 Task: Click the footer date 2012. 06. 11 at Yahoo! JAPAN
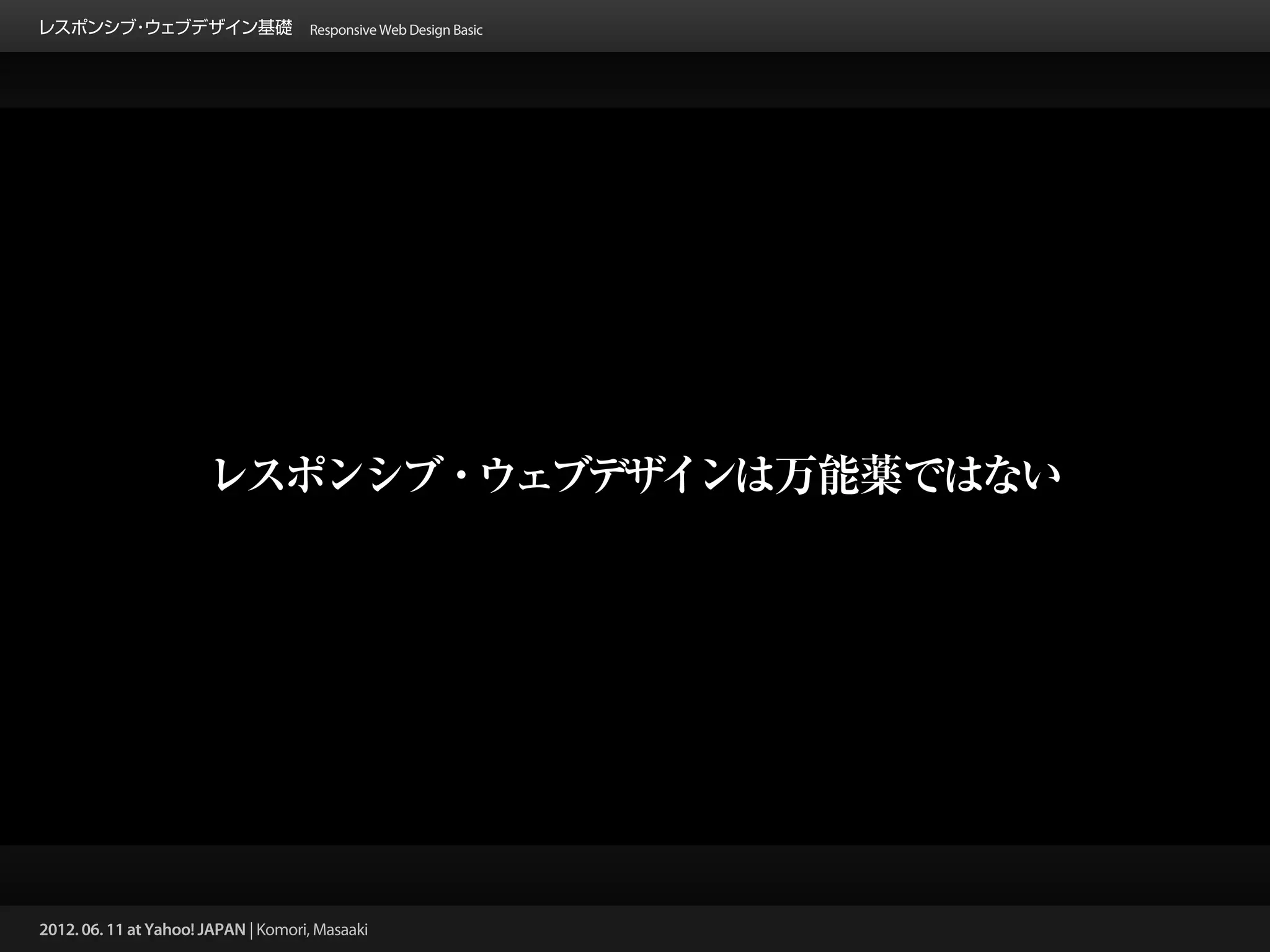(143, 930)
